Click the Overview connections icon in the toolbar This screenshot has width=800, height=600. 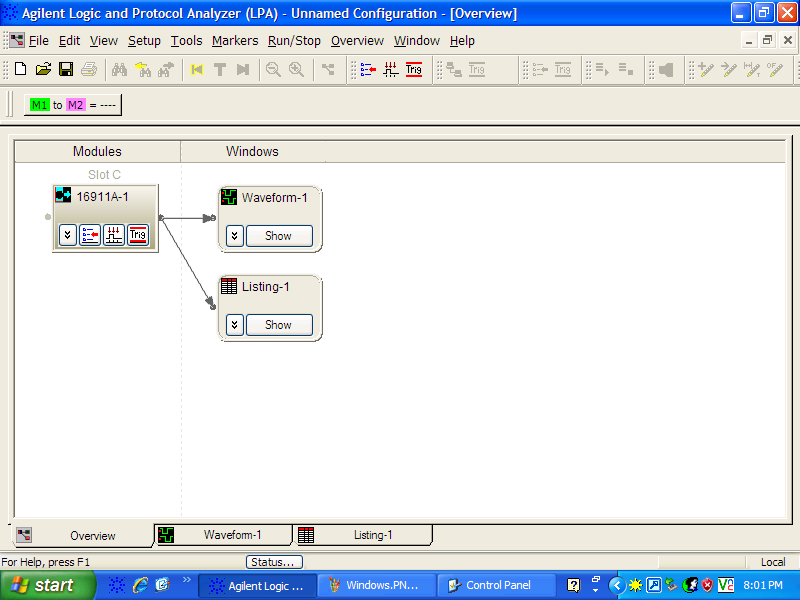(328, 69)
